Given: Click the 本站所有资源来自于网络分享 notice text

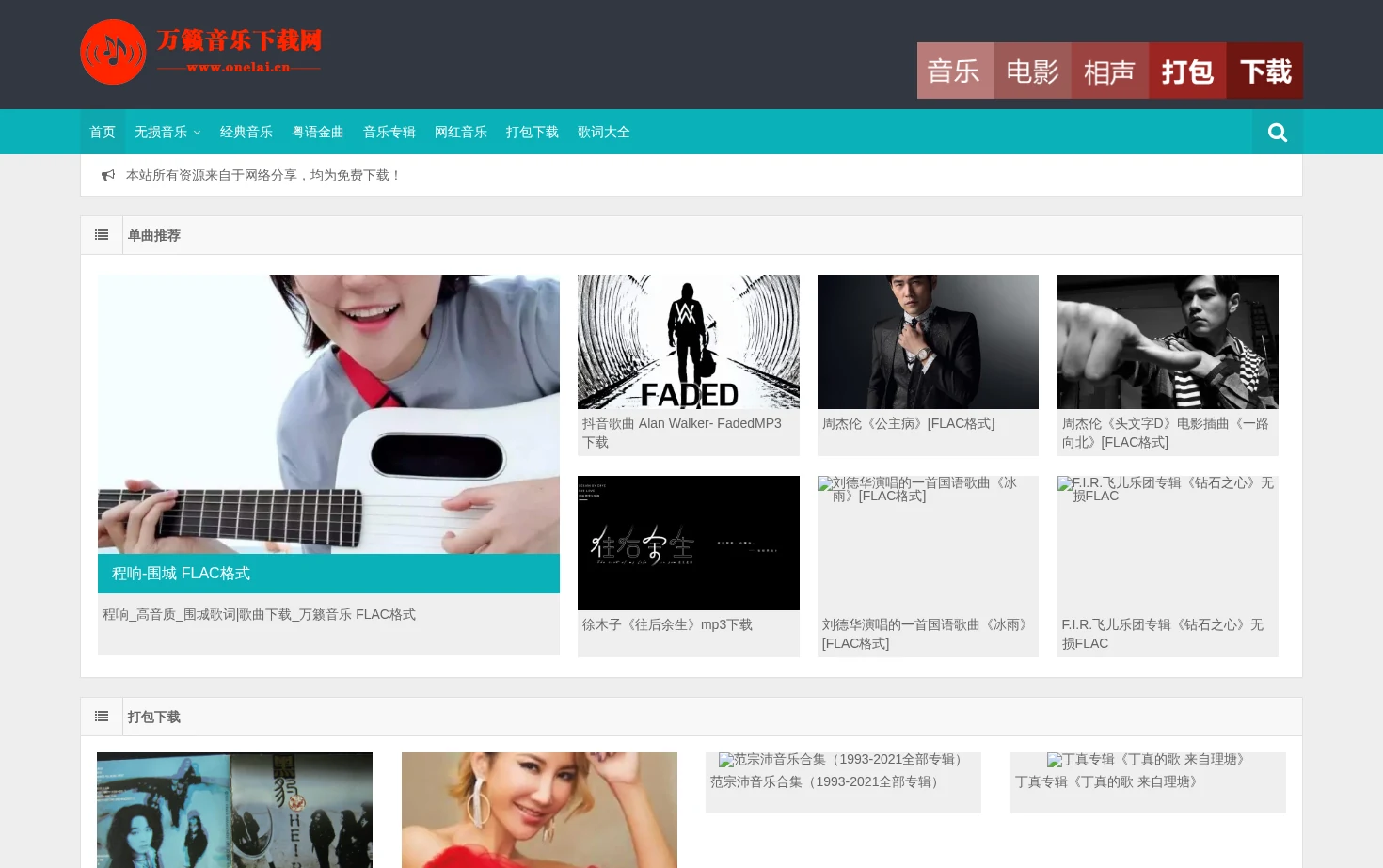Looking at the screenshot, I should click(263, 175).
